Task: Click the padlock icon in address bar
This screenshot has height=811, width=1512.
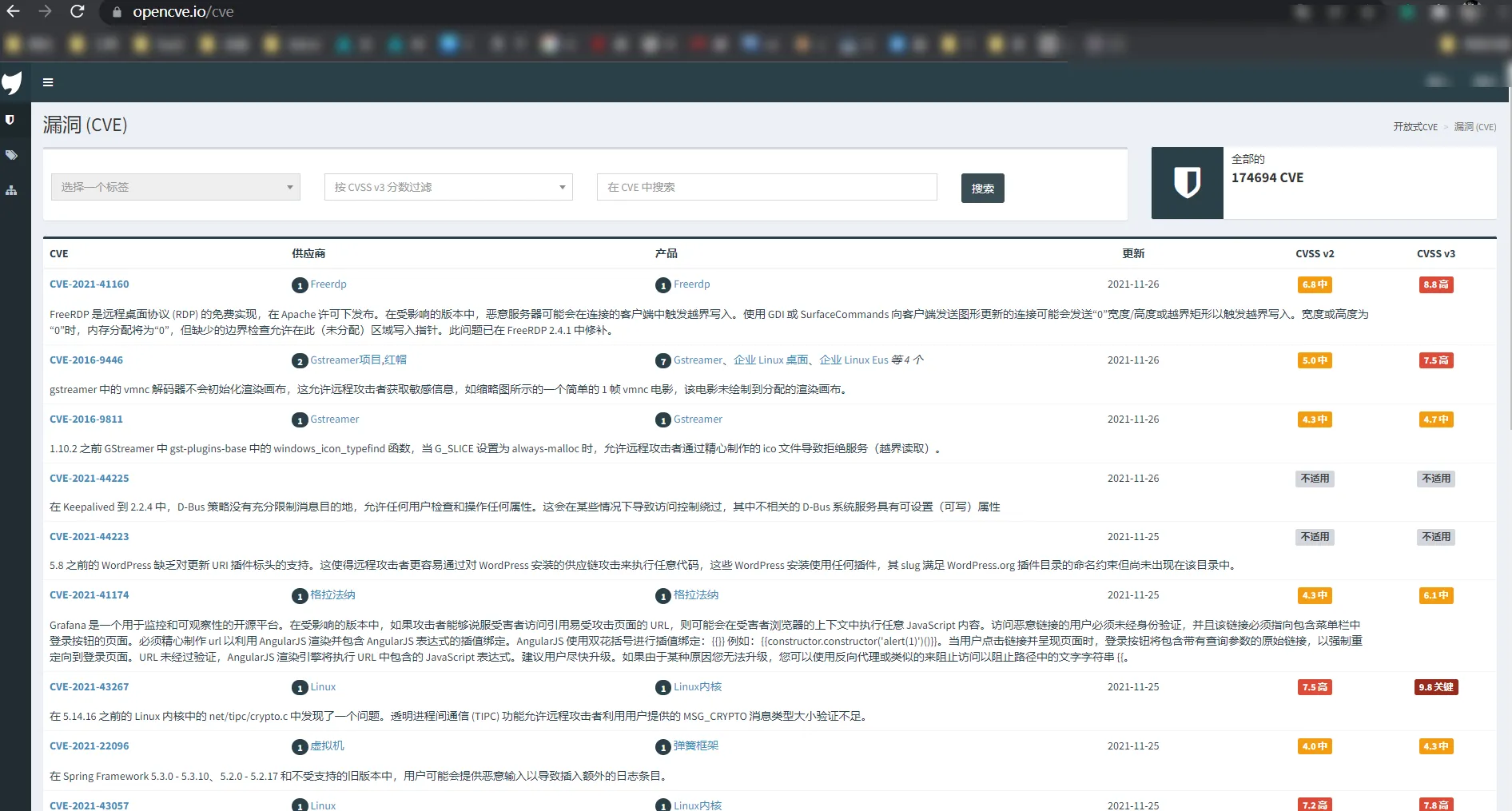Action: point(117,12)
